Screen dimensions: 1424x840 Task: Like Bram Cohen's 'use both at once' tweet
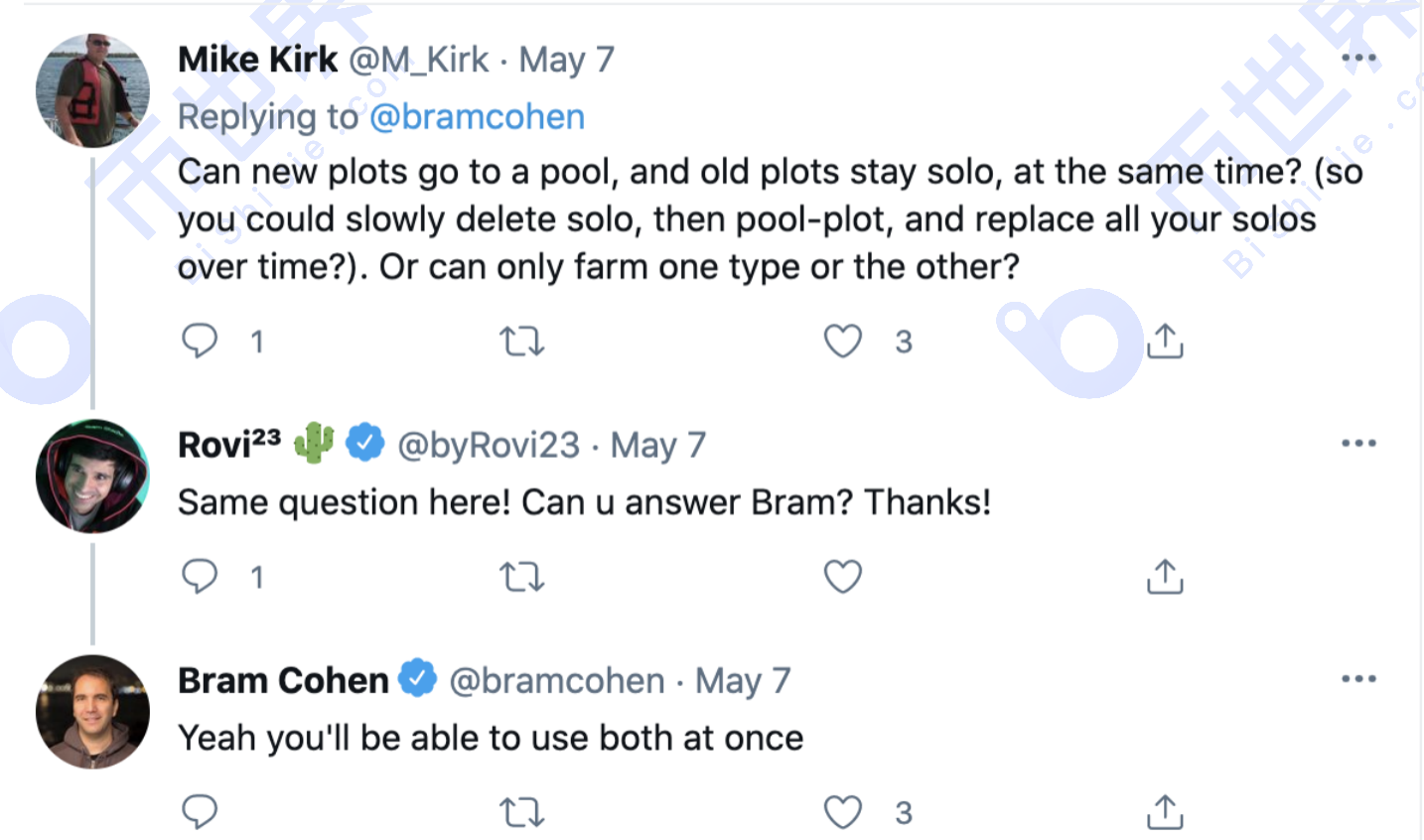(843, 812)
